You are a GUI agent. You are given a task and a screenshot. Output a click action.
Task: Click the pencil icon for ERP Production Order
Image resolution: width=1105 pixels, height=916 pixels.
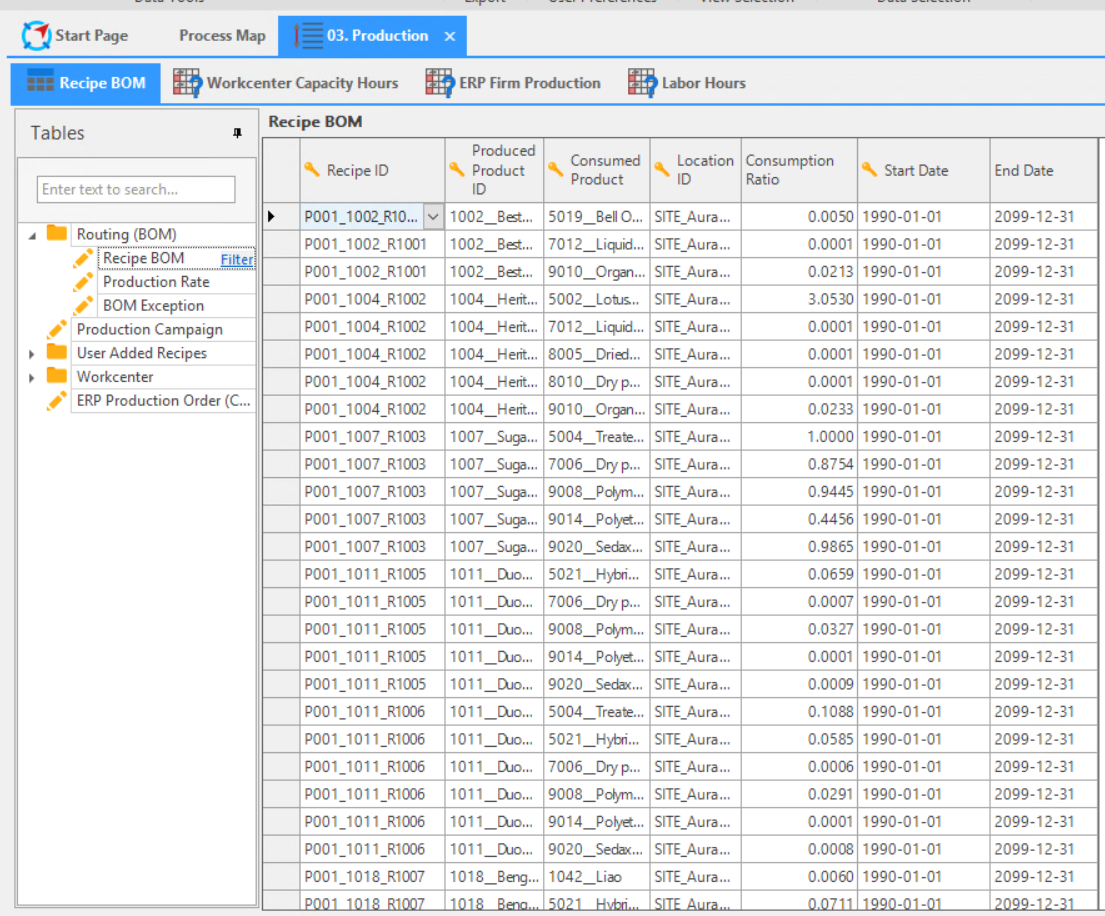(x=56, y=400)
